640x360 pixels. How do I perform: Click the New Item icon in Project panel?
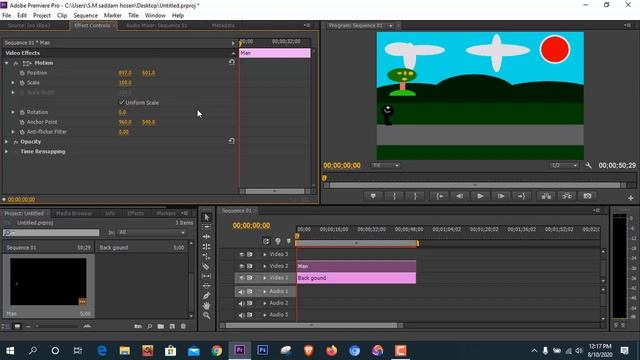[172, 326]
